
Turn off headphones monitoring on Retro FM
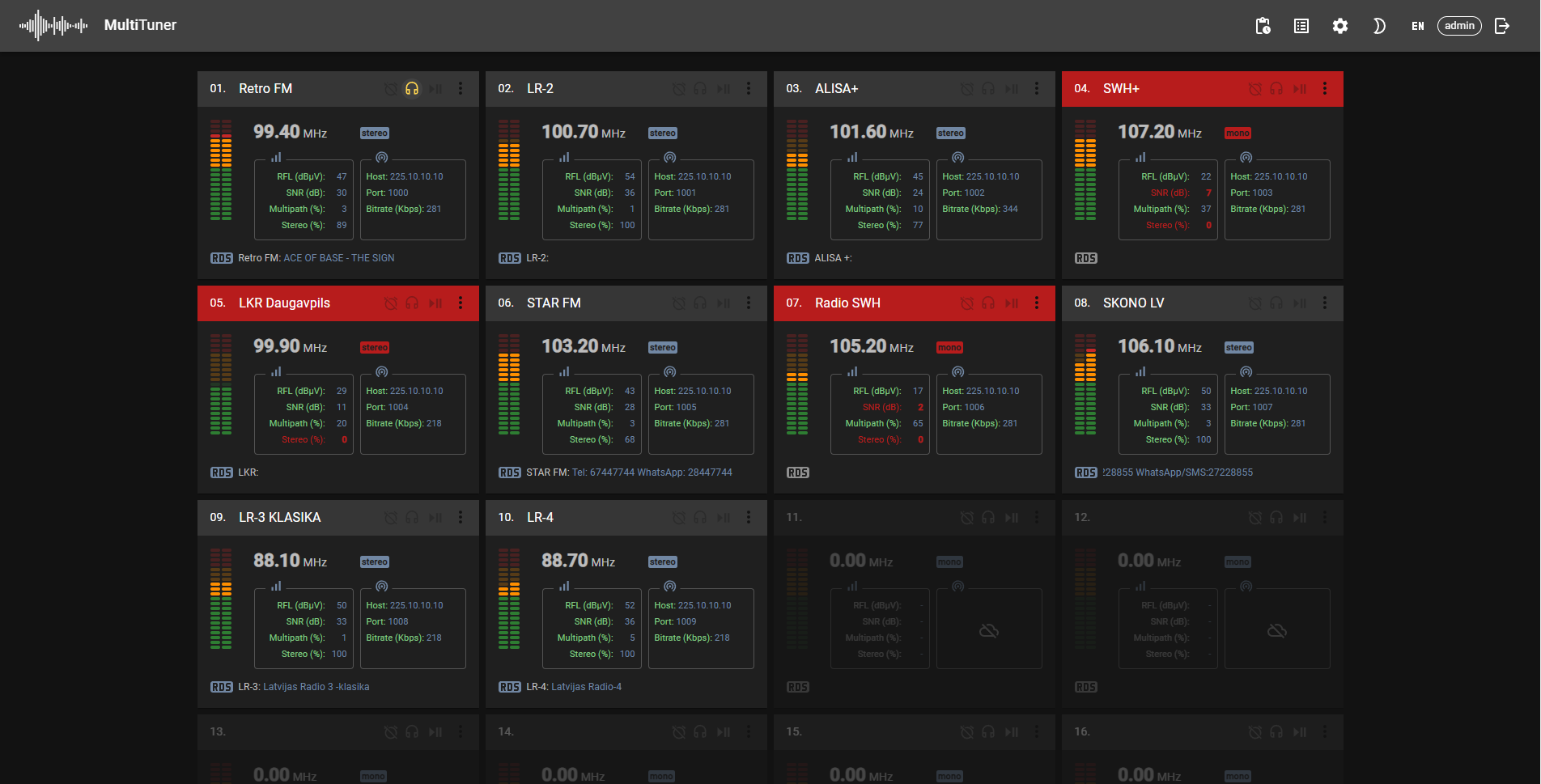[412, 89]
